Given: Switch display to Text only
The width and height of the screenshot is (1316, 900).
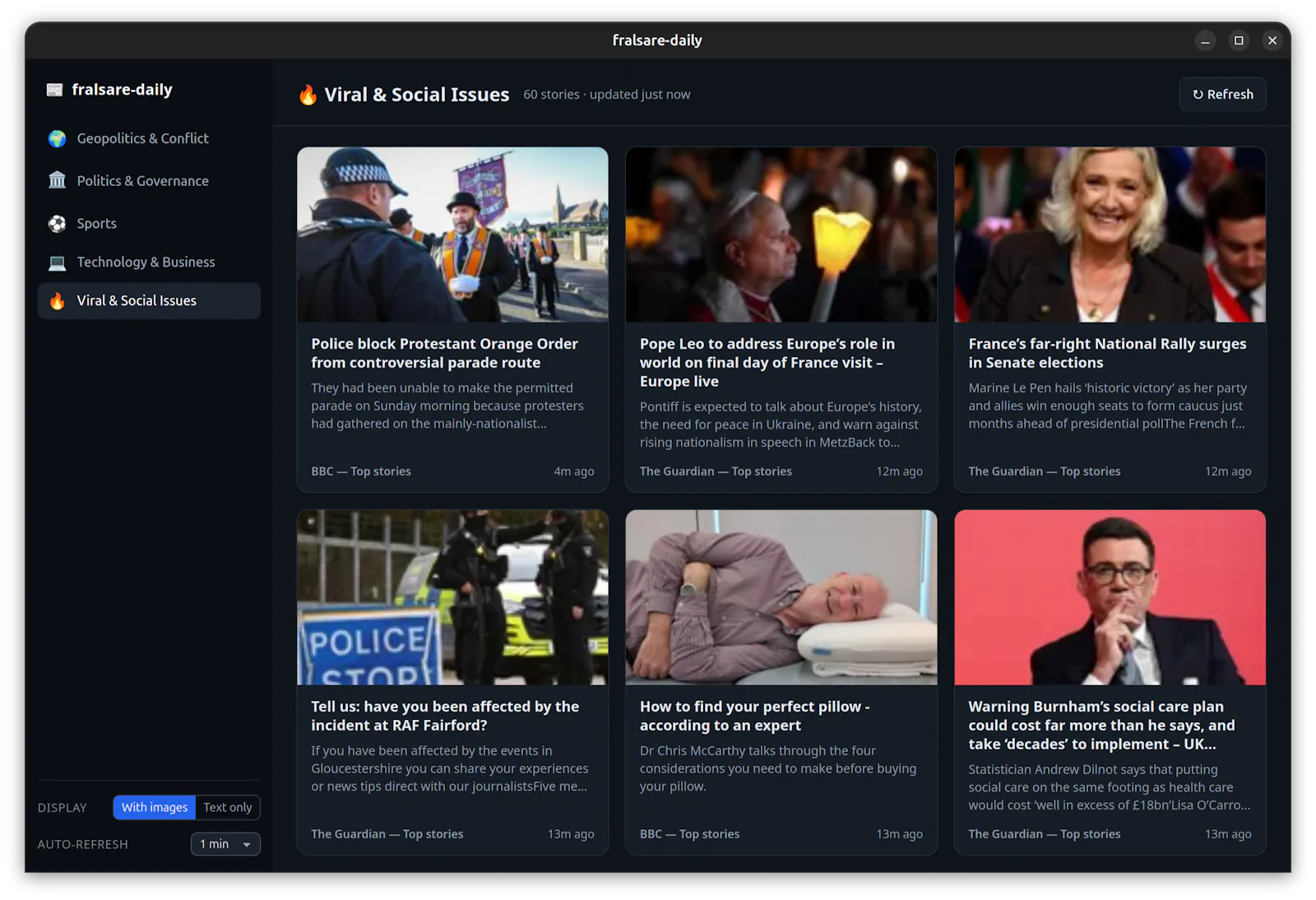Looking at the screenshot, I should pos(228,807).
